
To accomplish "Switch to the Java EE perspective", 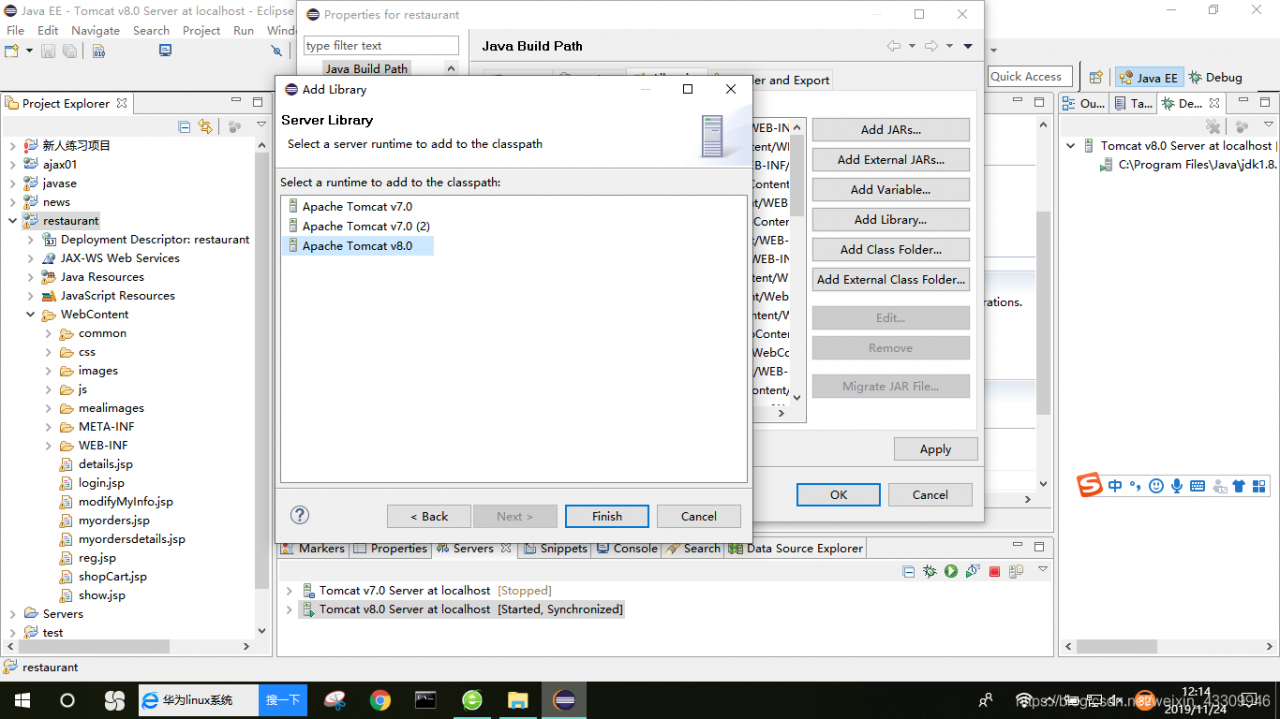I will click(1148, 77).
